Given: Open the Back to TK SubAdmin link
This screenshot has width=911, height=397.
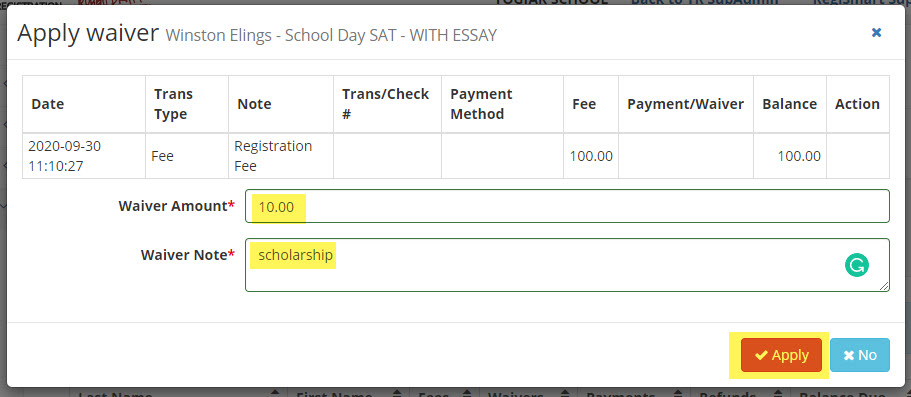Looking at the screenshot, I should click(x=705, y=2).
